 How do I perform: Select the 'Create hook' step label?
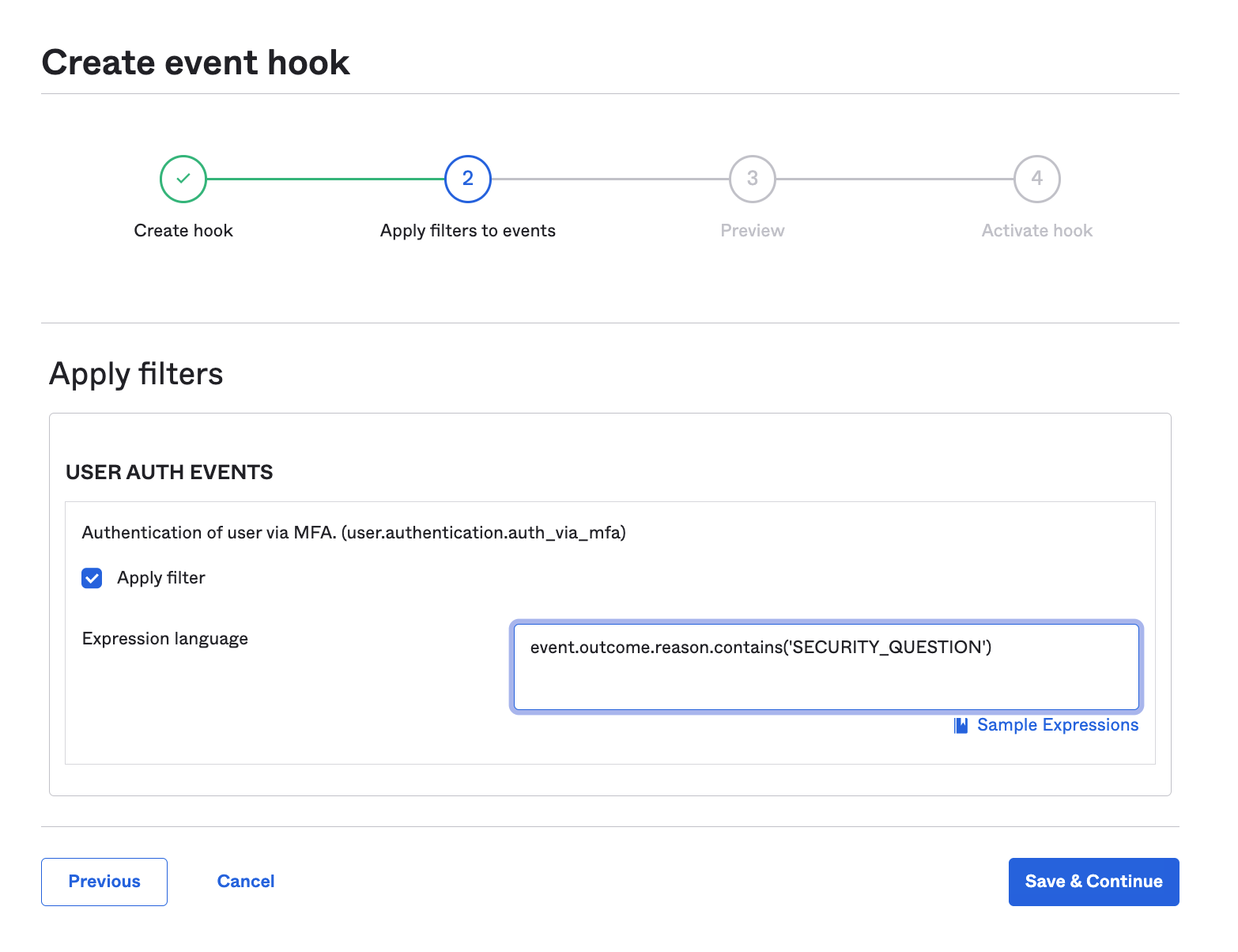[183, 231]
